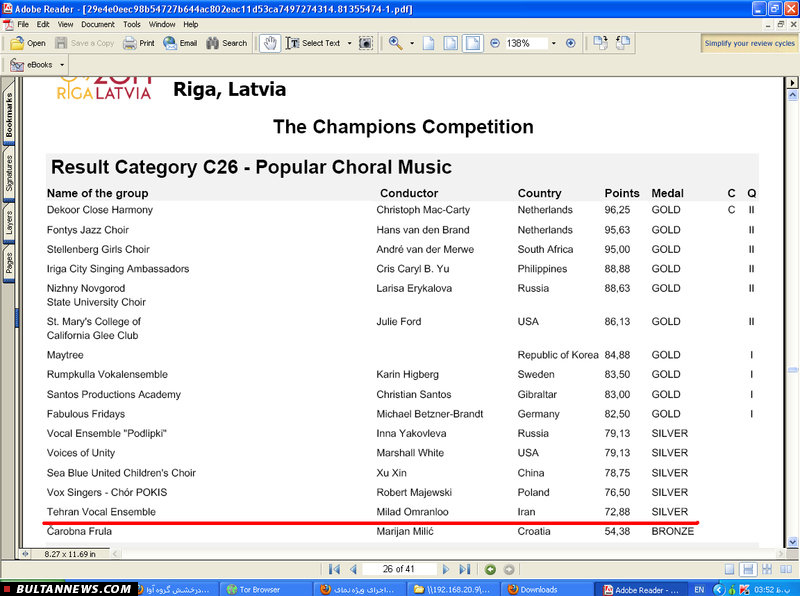
Task: Activate the Hand tool
Action: tap(270, 43)
